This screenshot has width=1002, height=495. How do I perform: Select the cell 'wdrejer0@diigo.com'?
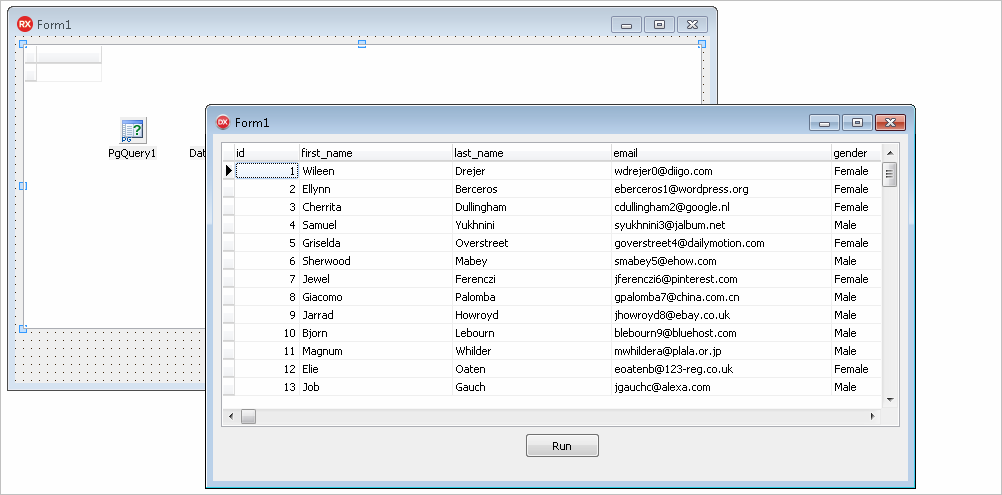(721, 171)
